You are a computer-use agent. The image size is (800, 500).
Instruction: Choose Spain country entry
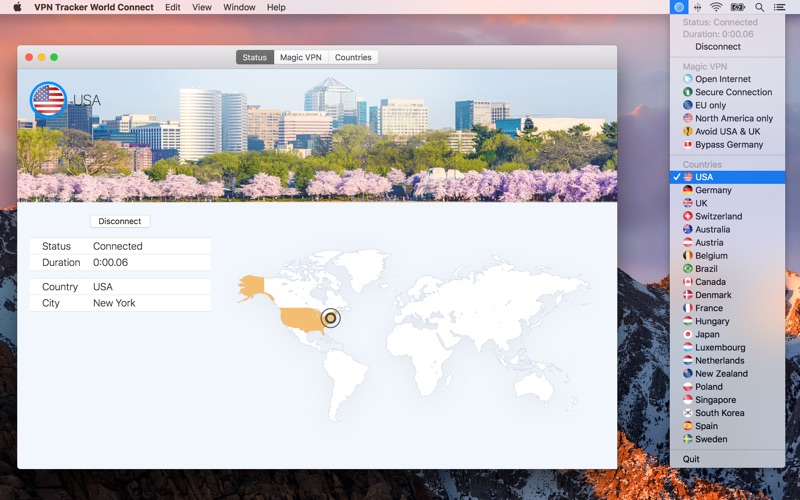[x=728, y=426]
